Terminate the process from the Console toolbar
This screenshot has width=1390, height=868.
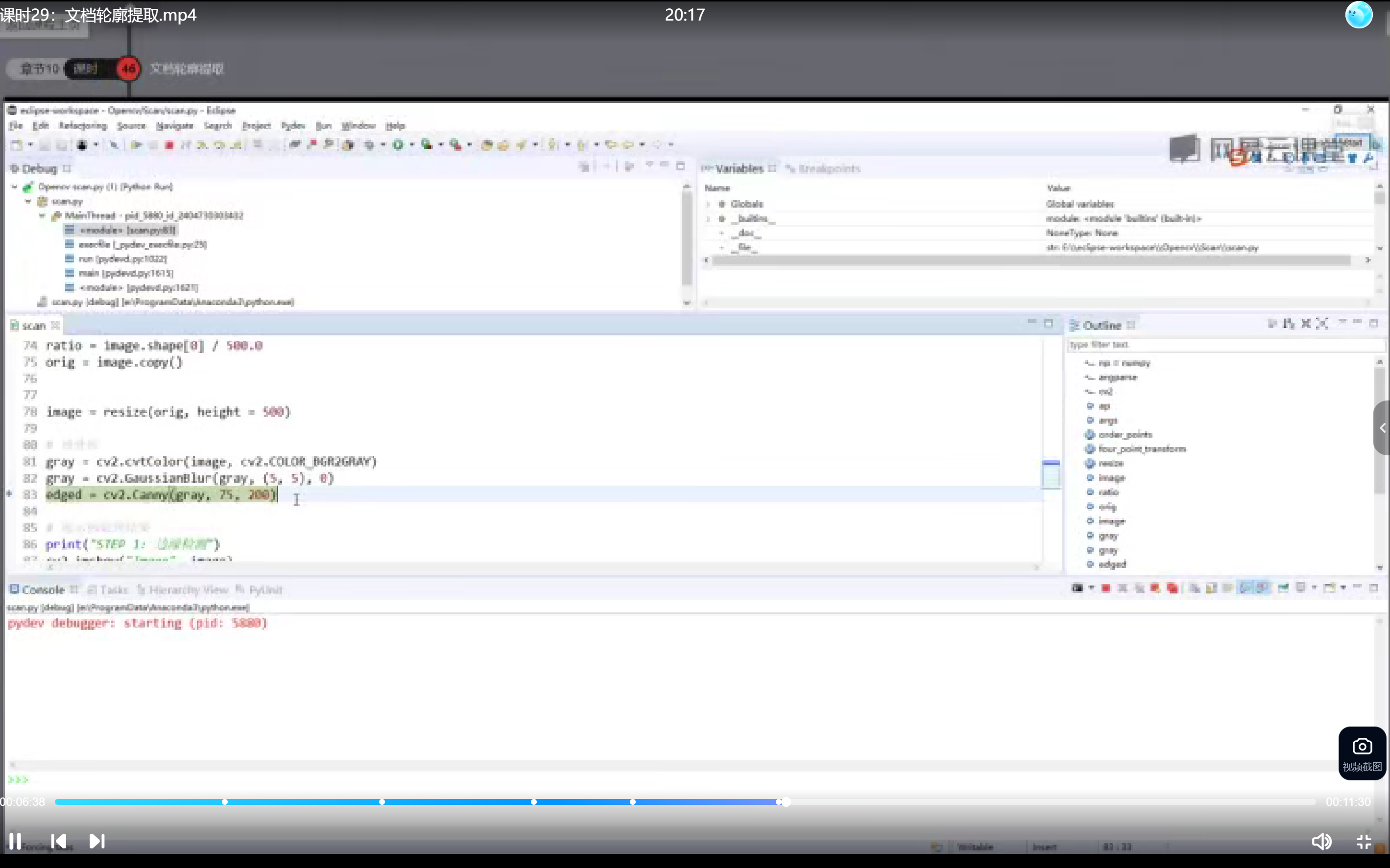1106,588
